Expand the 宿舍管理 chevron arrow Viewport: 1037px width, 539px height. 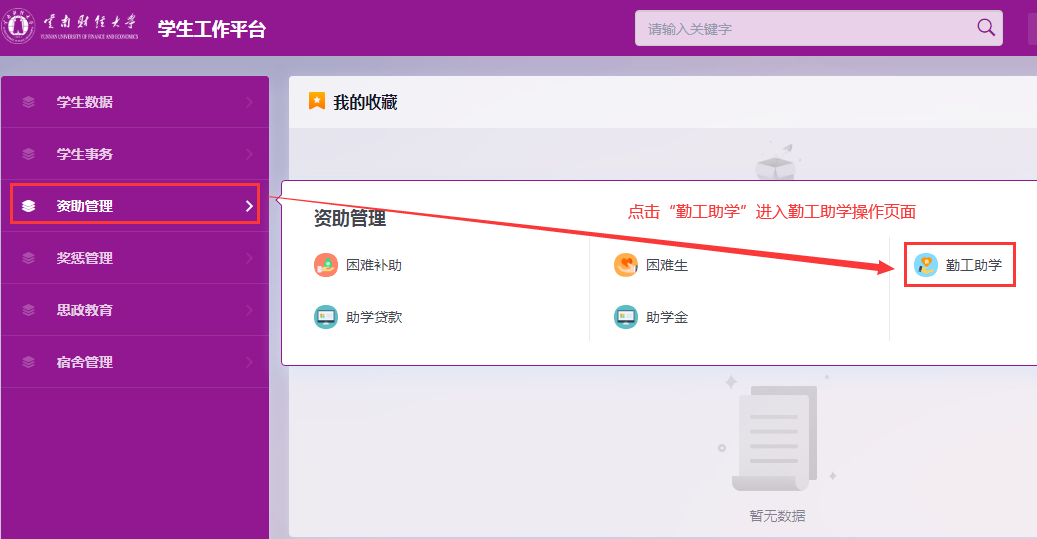click(249, 362)
